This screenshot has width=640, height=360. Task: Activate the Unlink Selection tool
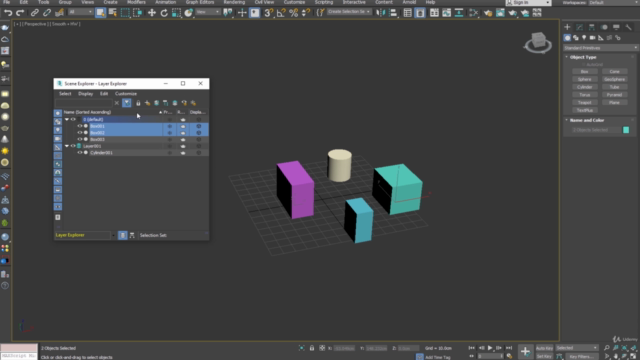click(x=47, y=13)
